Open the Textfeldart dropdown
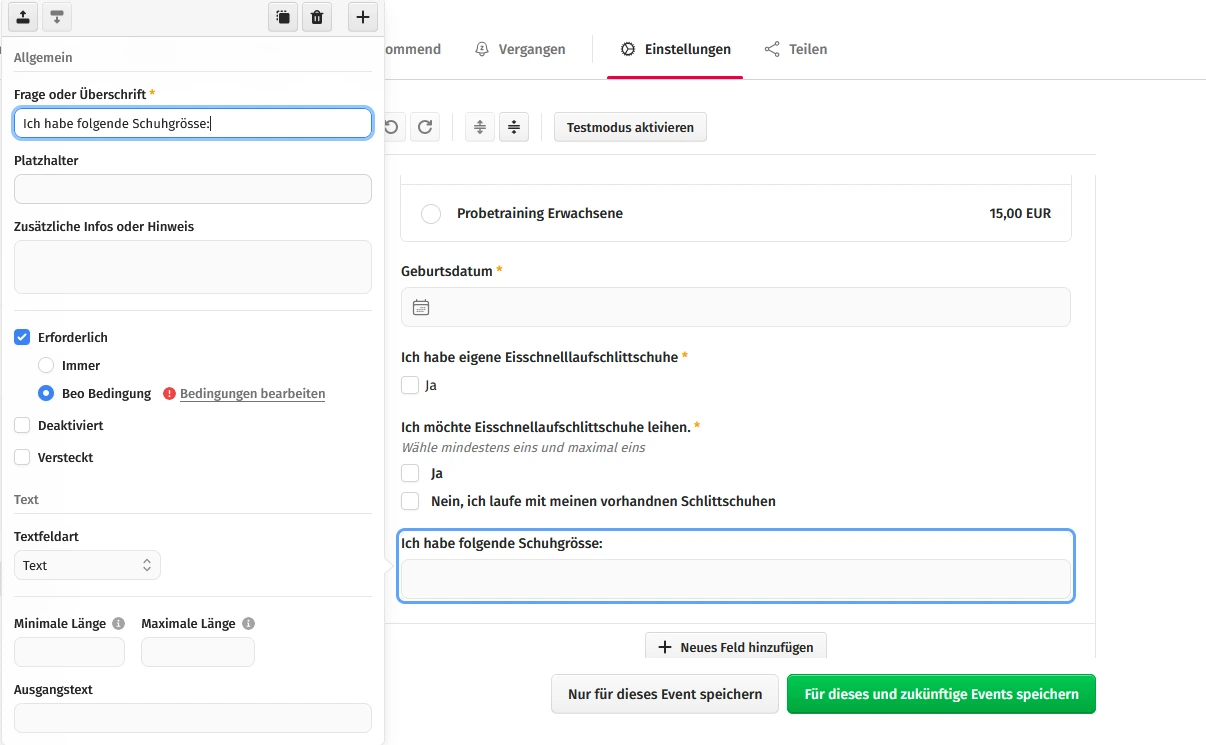Viewport: 1206px width, 745px height. click(87, 565)
